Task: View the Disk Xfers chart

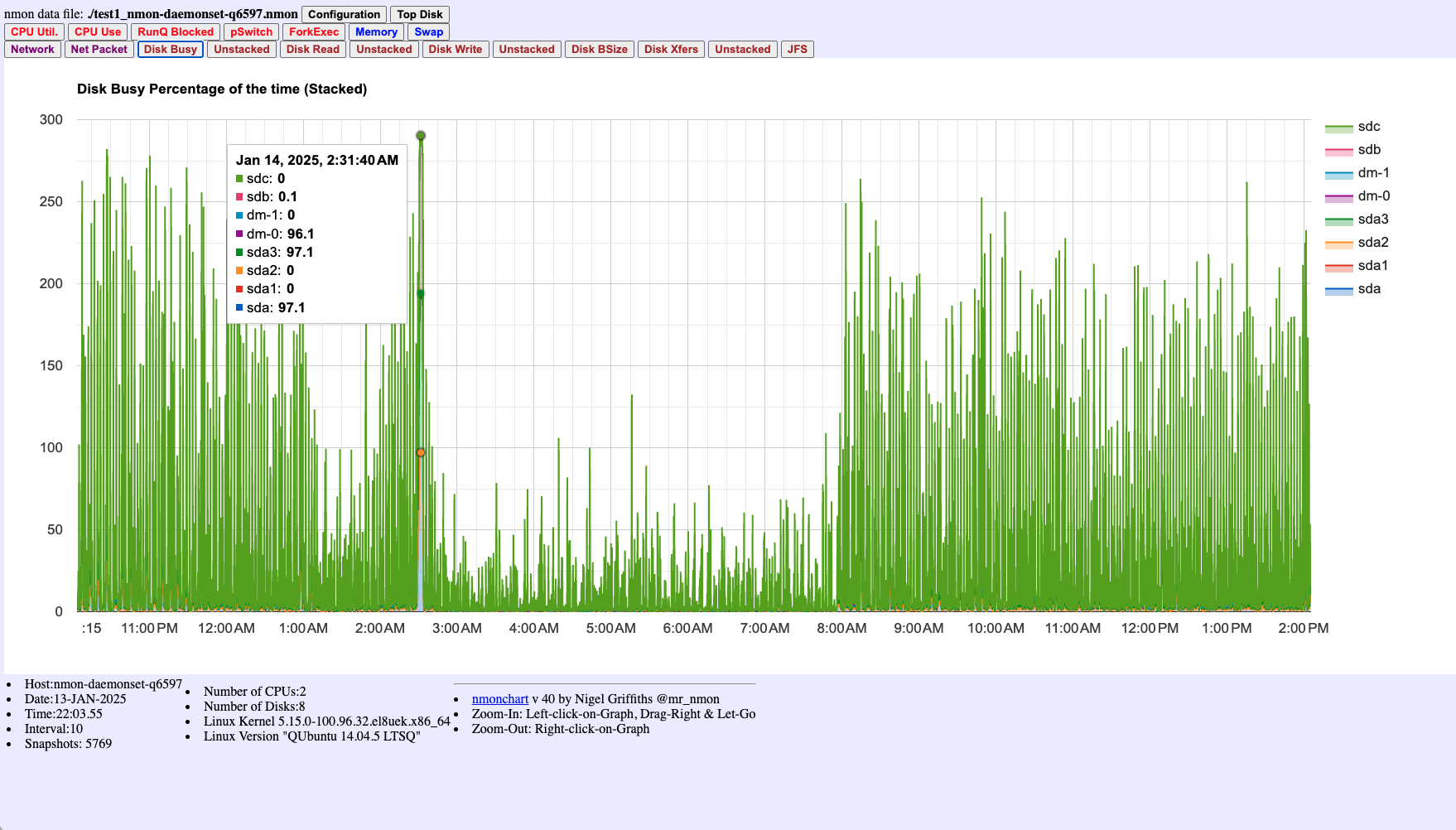Action: pyautogui.click(x=671, y=49)
